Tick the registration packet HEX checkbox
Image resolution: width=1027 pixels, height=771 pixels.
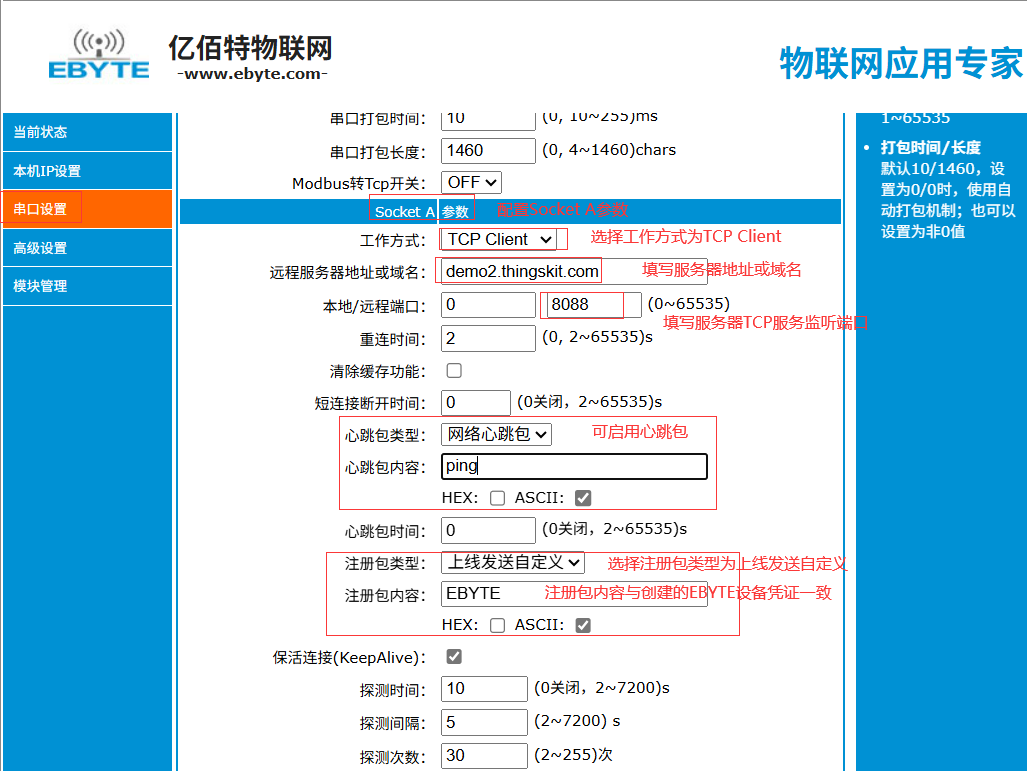pos(497,625)
